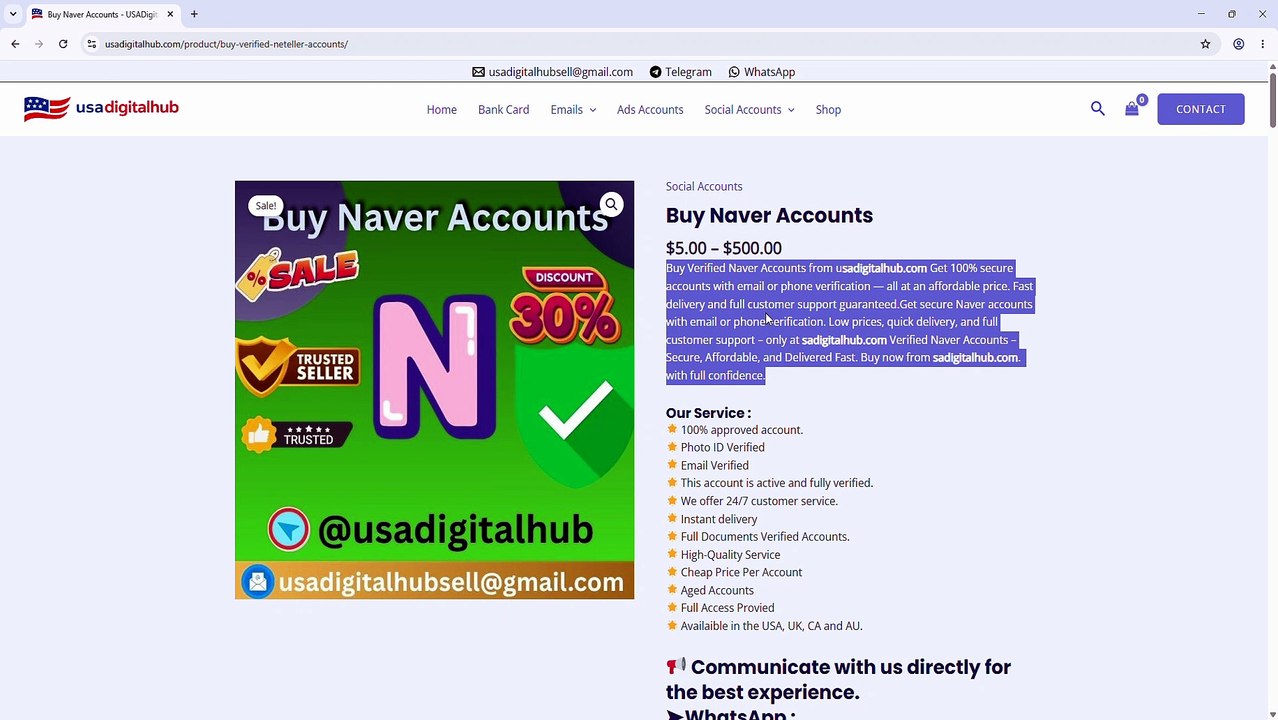1278x720 pixels.
Task: Click the Buy Naver Accounts product image
Action: tap(434, 390)
